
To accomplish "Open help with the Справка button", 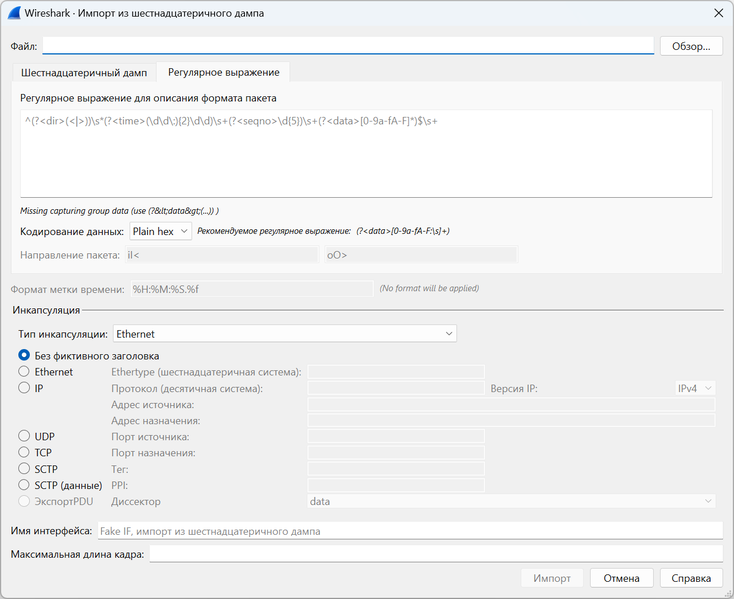I will (691, 578).
